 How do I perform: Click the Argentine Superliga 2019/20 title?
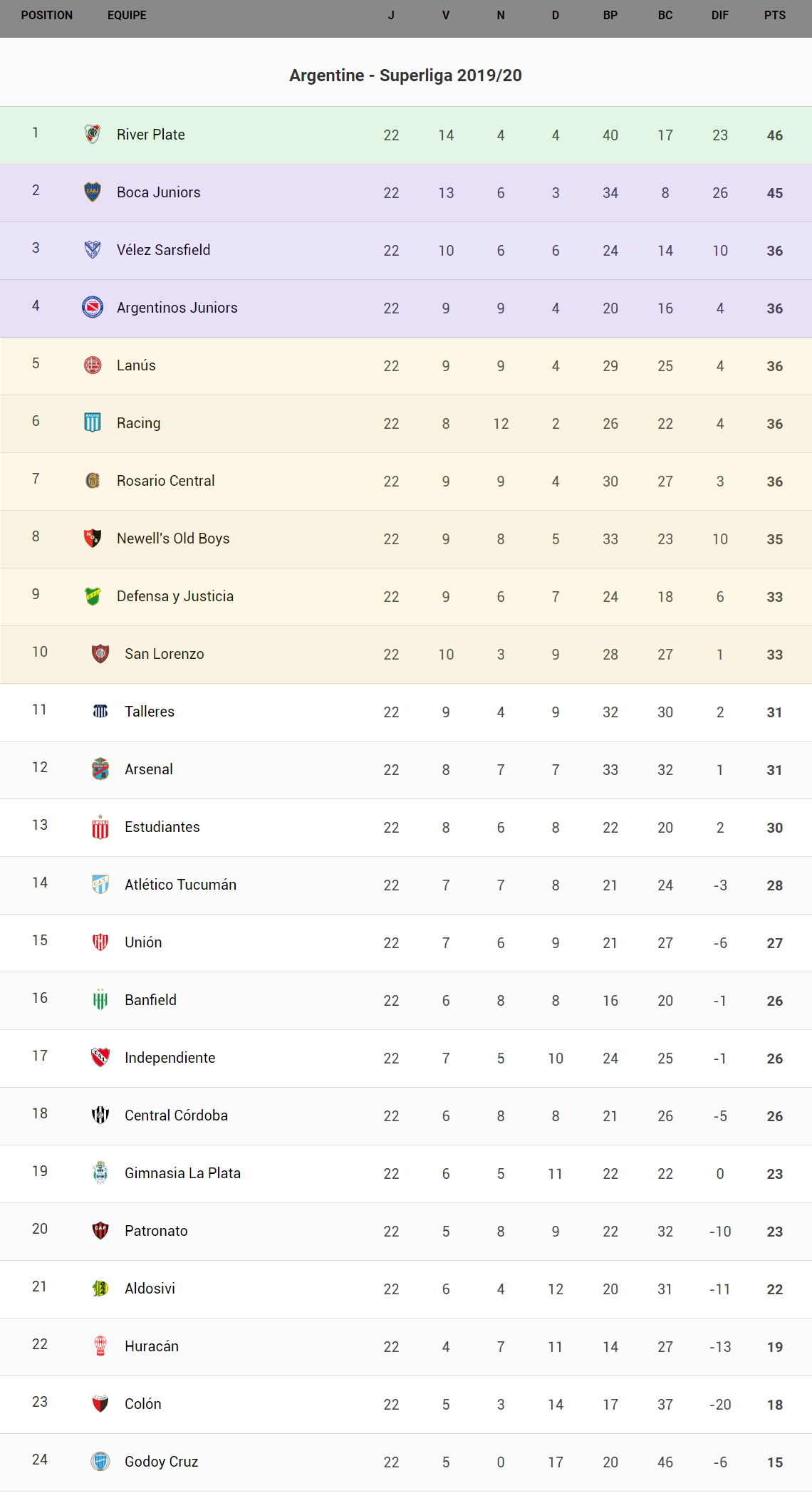tap(405, 76)
